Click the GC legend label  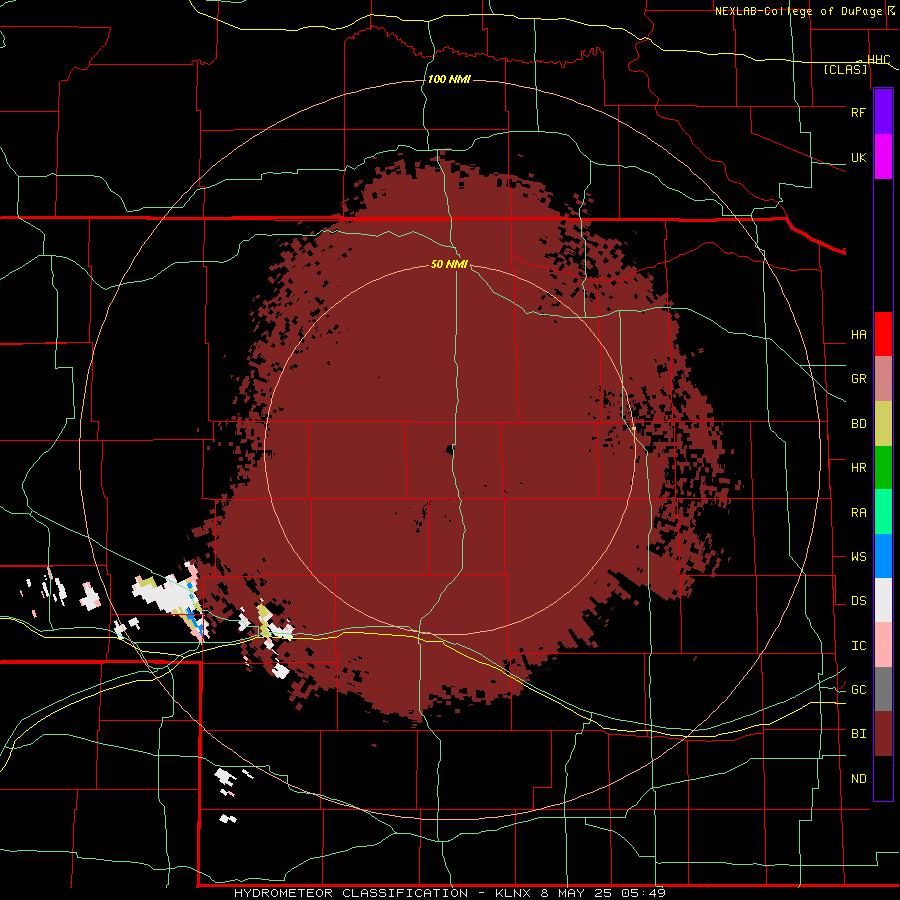(858, 690)
